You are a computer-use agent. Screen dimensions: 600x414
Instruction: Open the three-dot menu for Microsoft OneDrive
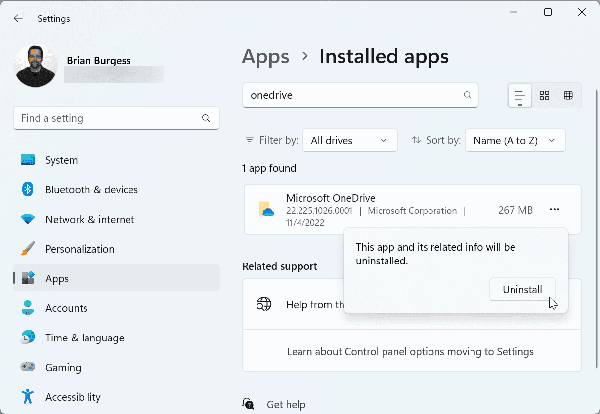(x=554, y=209)
